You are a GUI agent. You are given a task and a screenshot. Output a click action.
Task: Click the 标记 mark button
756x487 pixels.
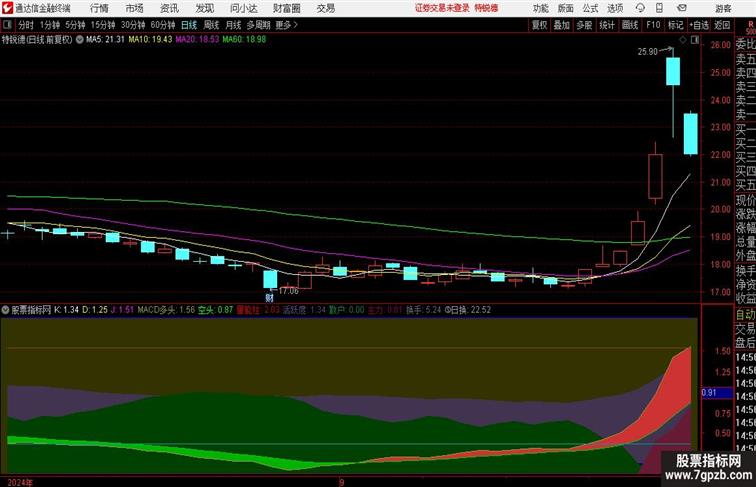pos(675,25)
